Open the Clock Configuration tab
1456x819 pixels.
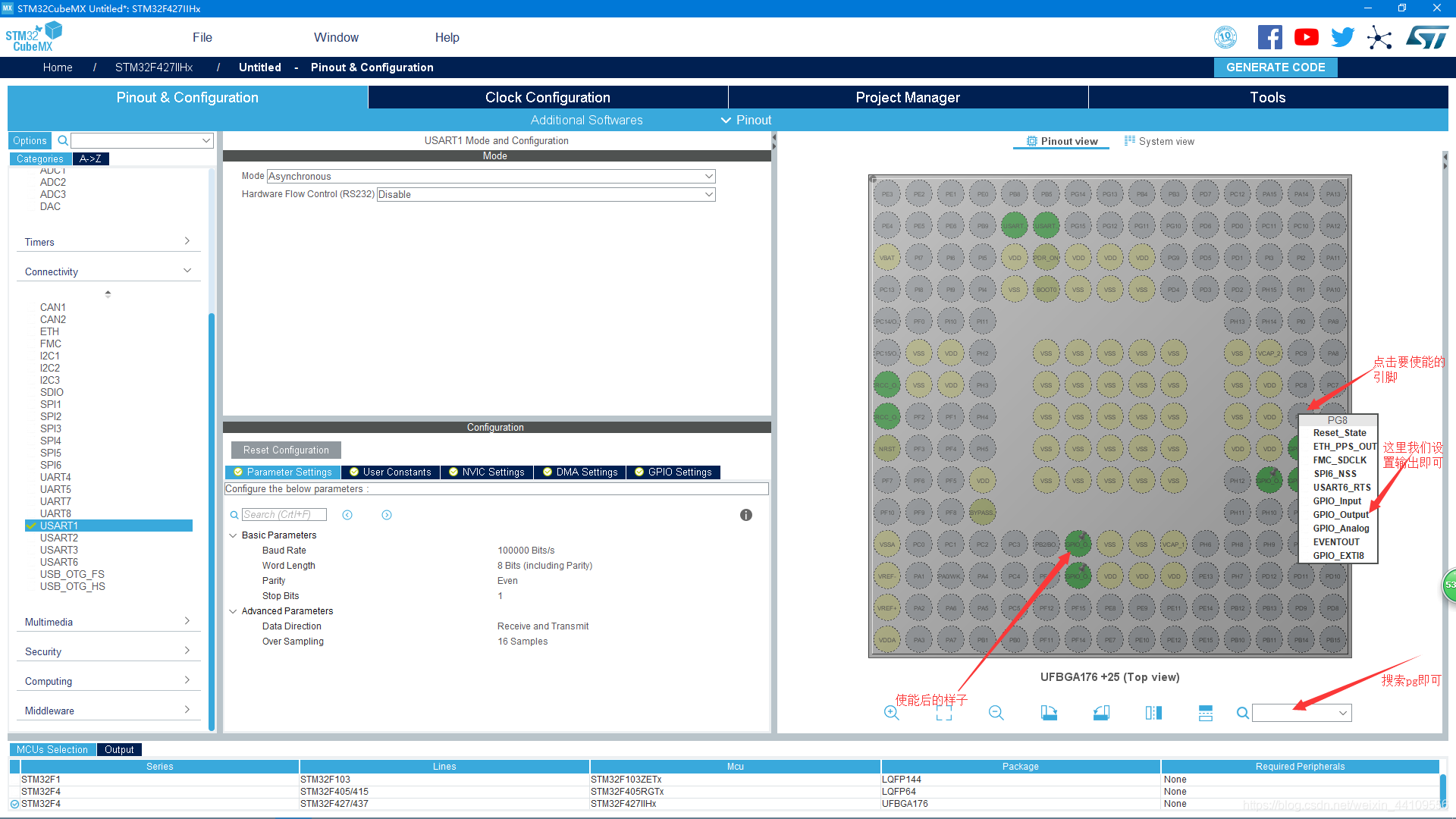click(548, 97)
